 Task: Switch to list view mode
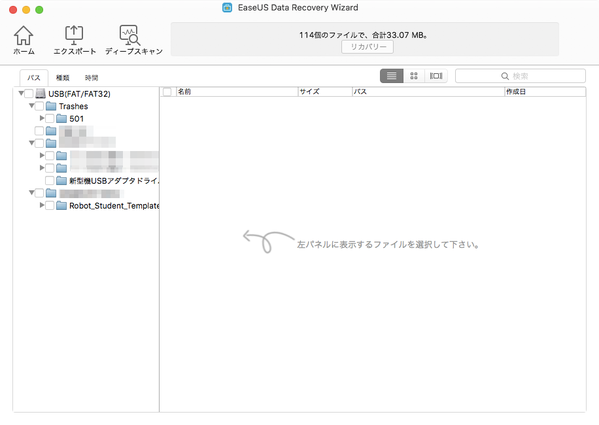pyautogui.click(x=391, y=76)
